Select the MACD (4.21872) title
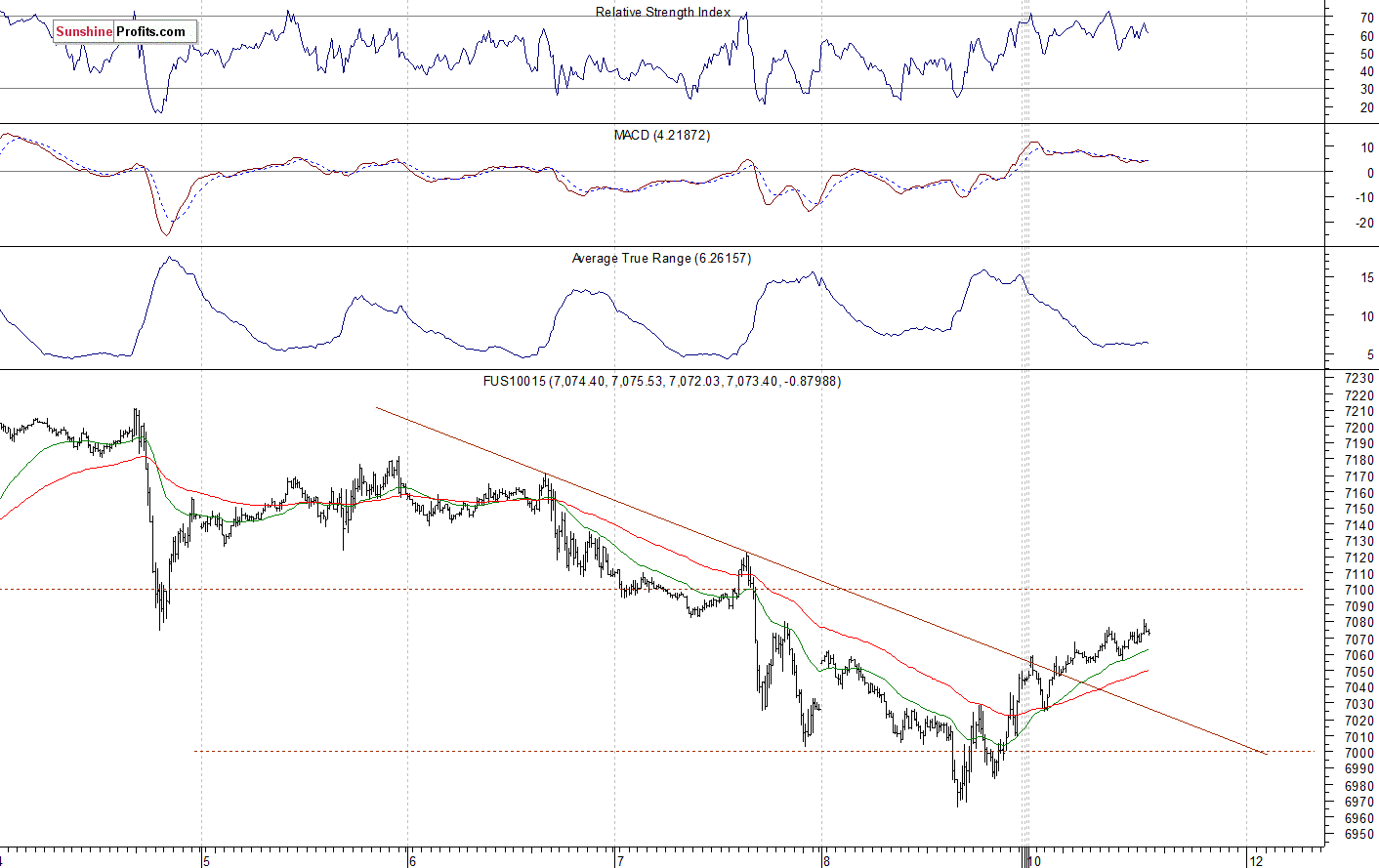The height and width of the screenshot is (868, 1379). click(x=662, y=135)
